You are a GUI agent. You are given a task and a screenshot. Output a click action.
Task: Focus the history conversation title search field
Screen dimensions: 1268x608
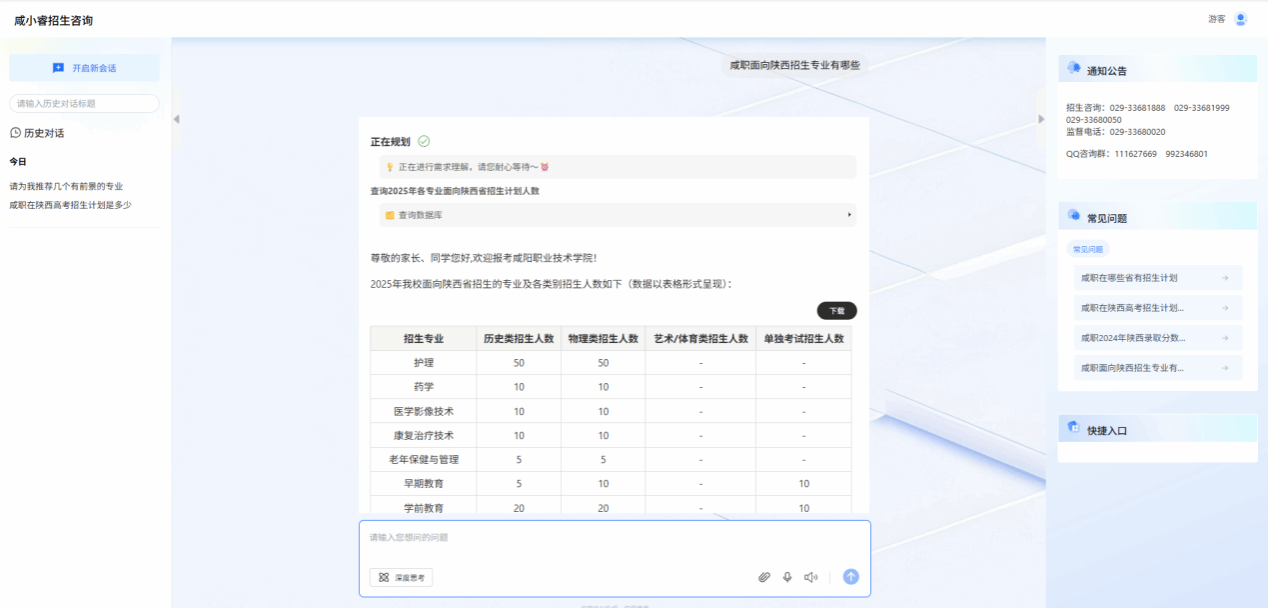(84, 103)
